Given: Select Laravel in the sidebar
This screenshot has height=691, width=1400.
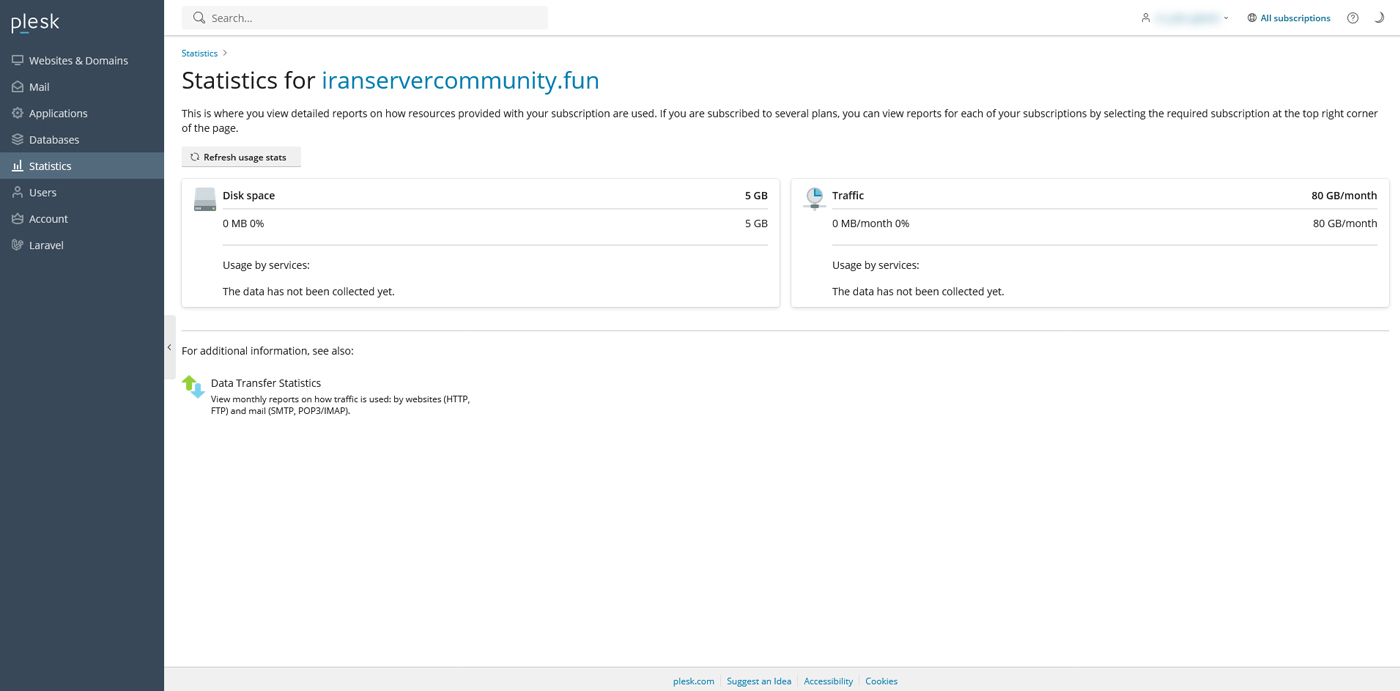Looking at the screenshot, I should [x=46, y=245].
